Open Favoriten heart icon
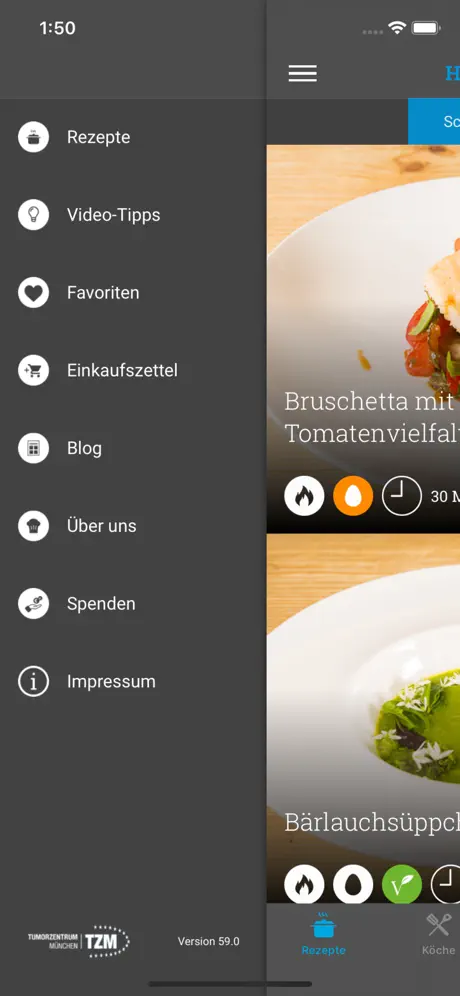The height and width of the screenshot is (996, 460). [33, 293]
